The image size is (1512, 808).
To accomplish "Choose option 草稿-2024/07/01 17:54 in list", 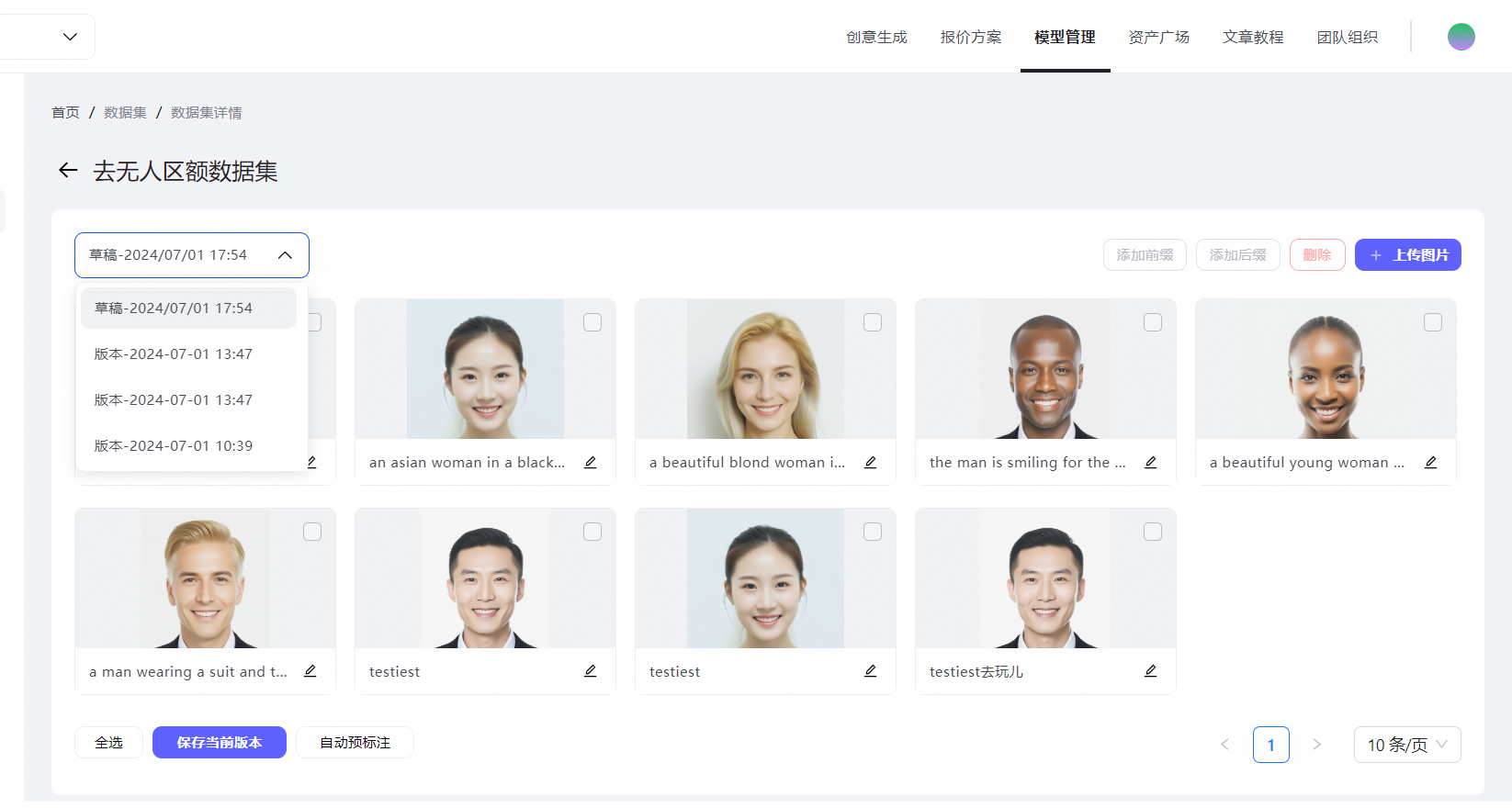I will coord(188,309).
